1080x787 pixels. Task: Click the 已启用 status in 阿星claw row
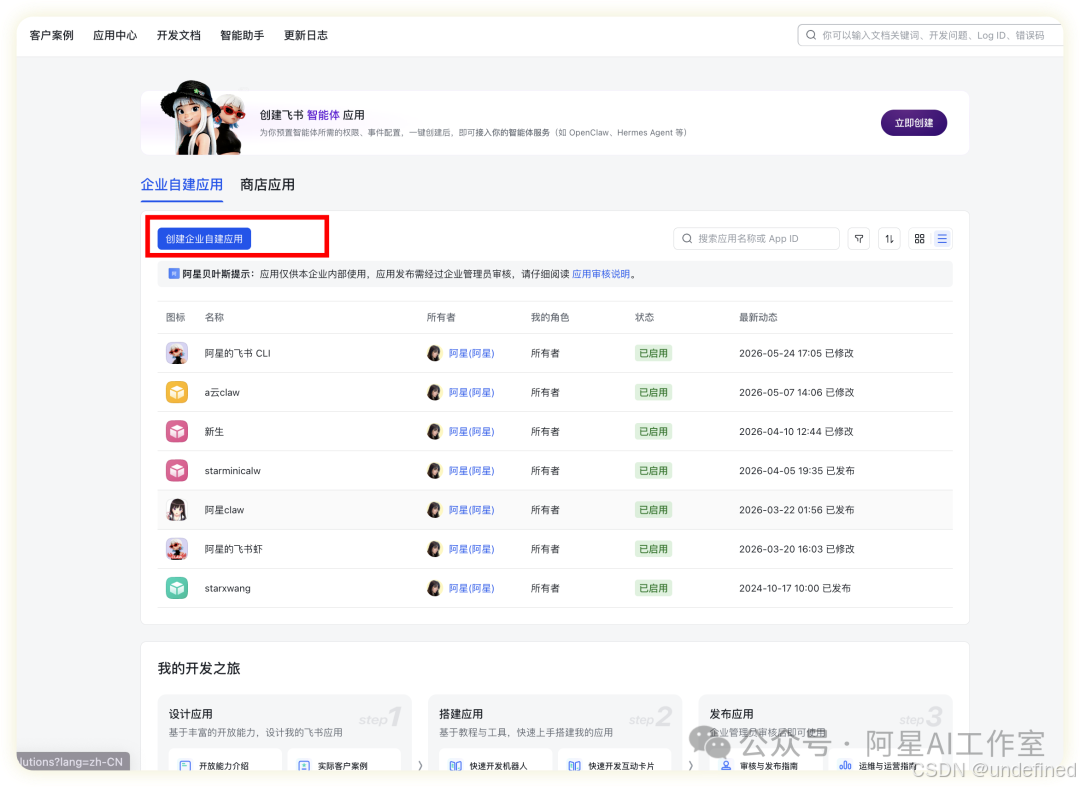click(x=653, y=510)
